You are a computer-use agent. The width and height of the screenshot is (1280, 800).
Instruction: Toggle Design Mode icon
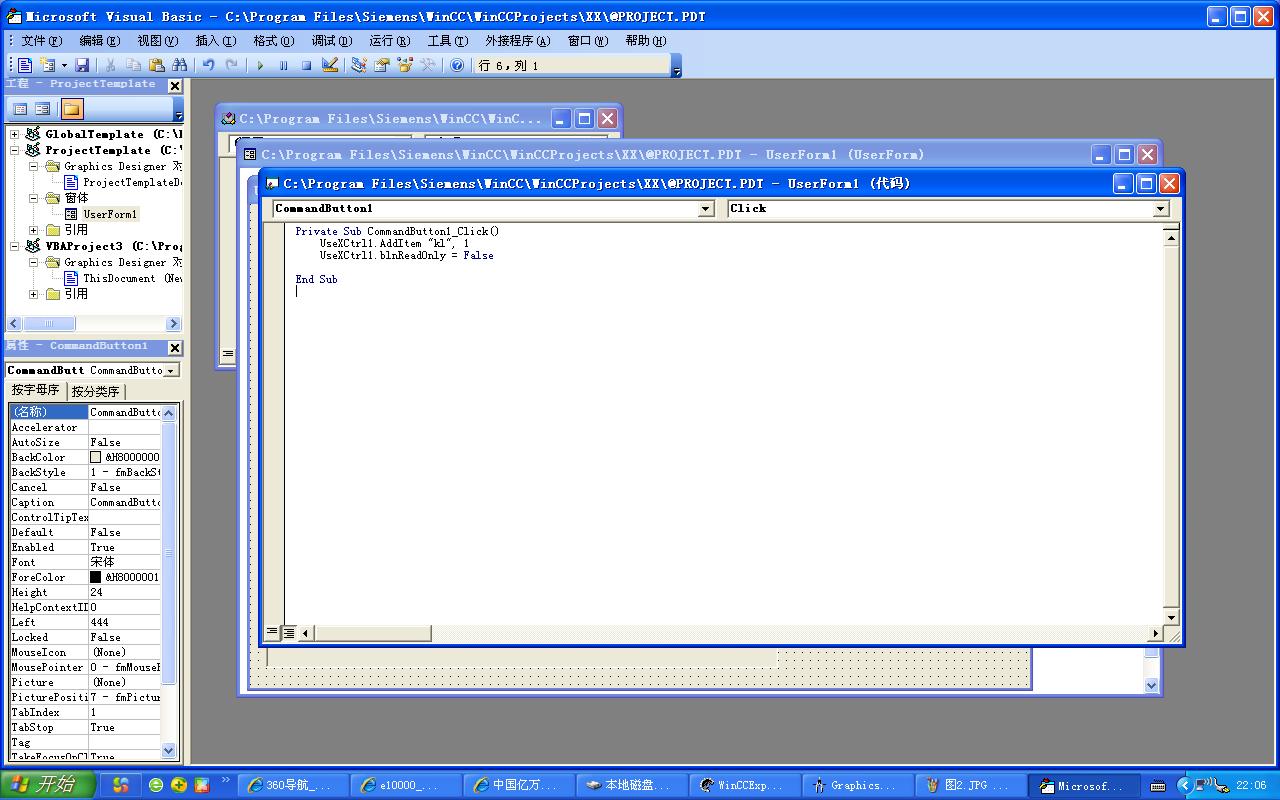pos(330,65)
